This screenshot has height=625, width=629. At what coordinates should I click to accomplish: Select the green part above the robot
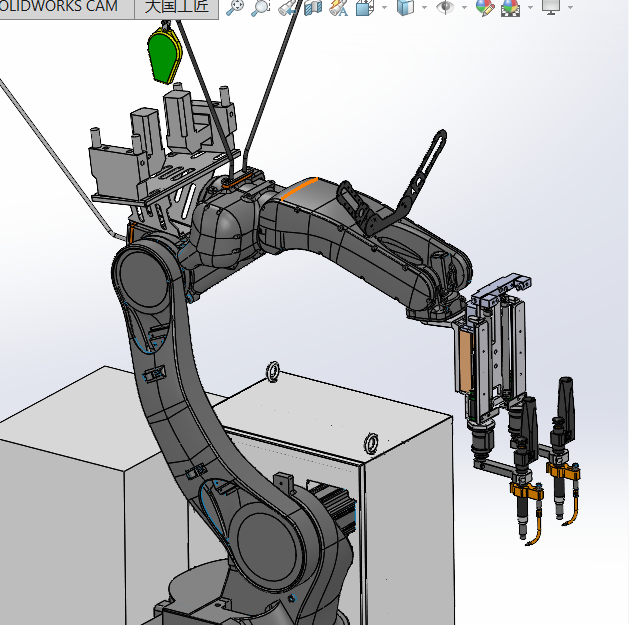pos(162,57)
